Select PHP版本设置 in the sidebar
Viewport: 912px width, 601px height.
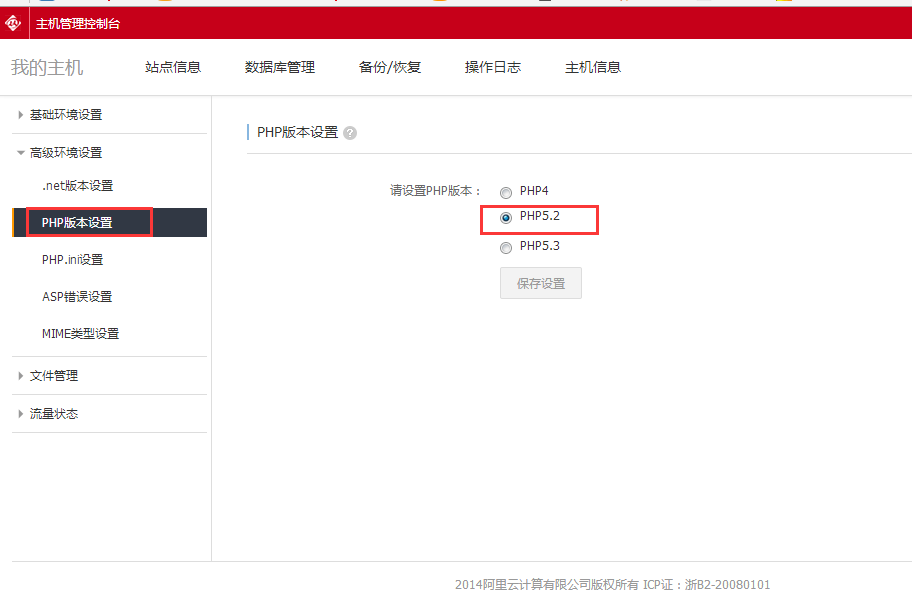click(x=77, y=223)
